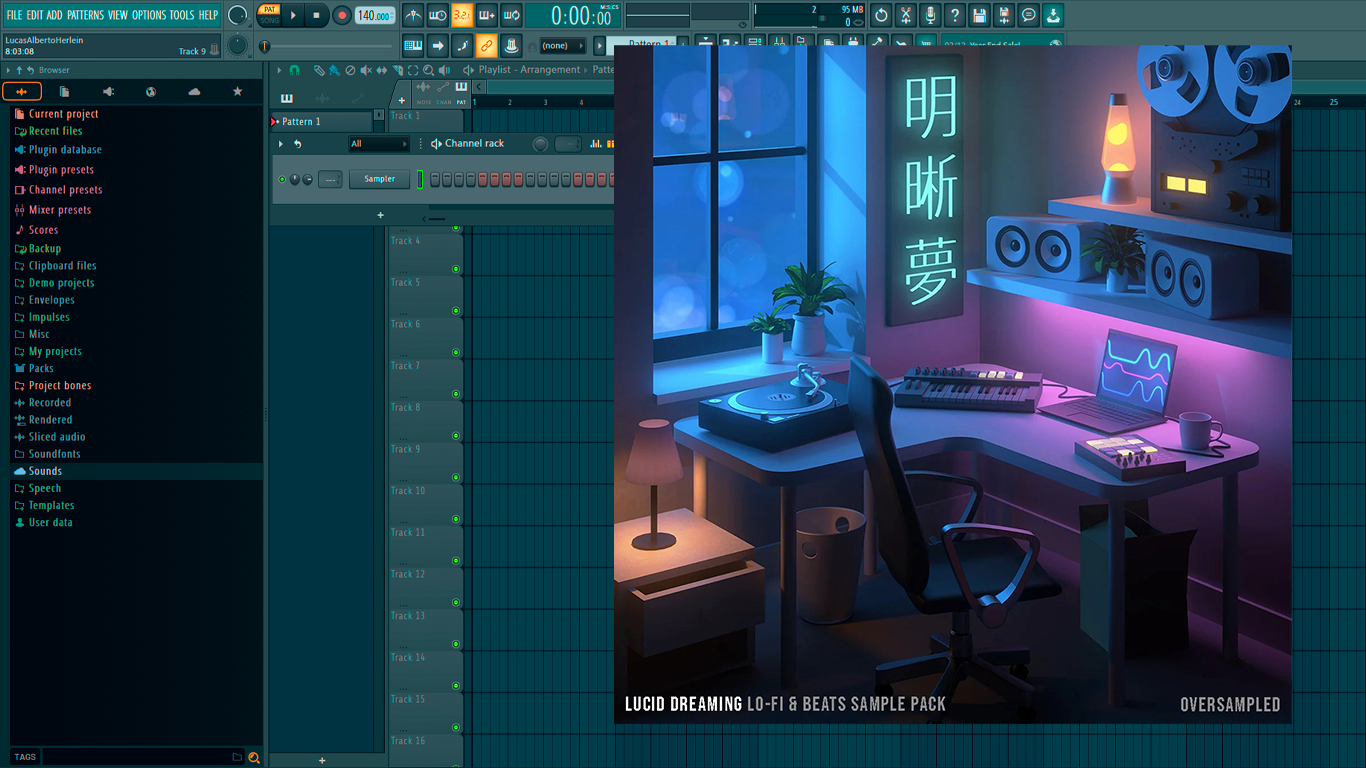The image size is (1366, 768).
Task: Click the red record button
Action: click(x=342, y=15)
